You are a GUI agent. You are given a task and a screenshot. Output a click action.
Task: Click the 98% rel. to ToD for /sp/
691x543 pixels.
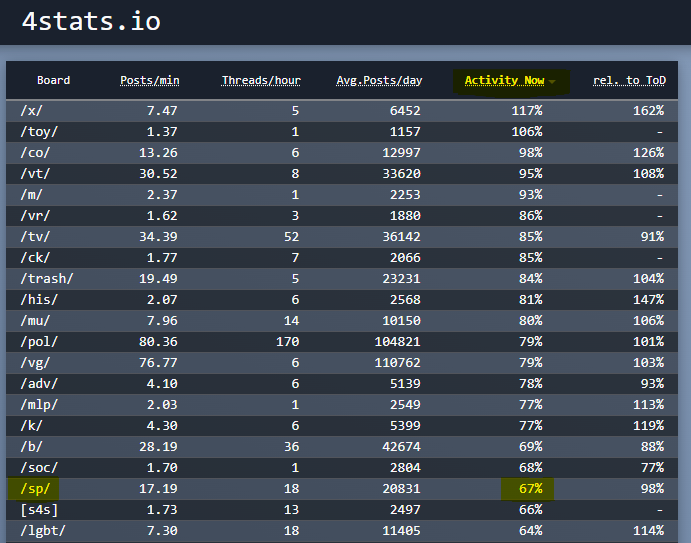coord(652,489)
